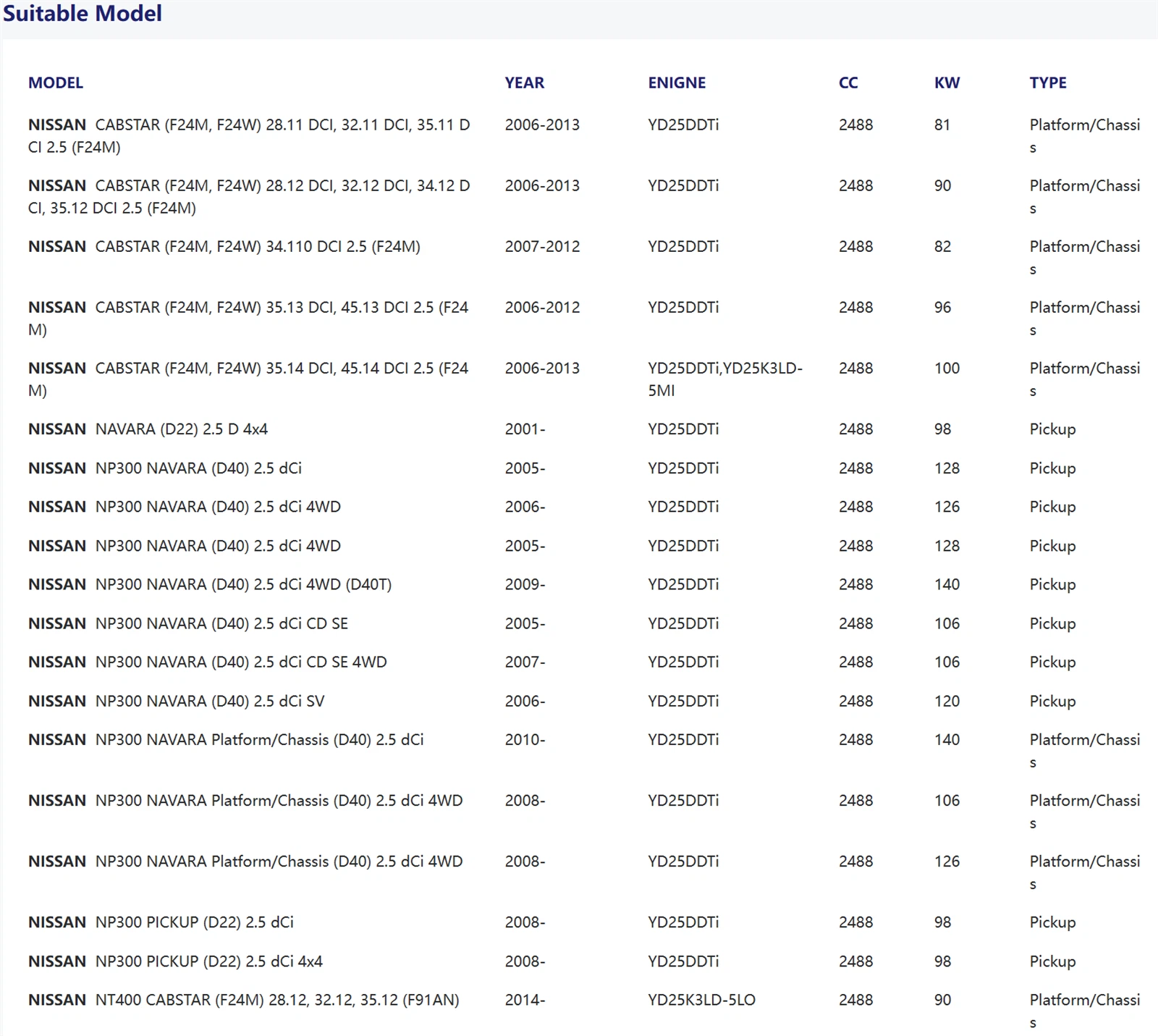This screenshot has height=1036, width=1158.
Task: Click the NP300 NAVARA Platform/Chassis (D40) 2.5 dCi 2010- model
Action: (226, 739)
